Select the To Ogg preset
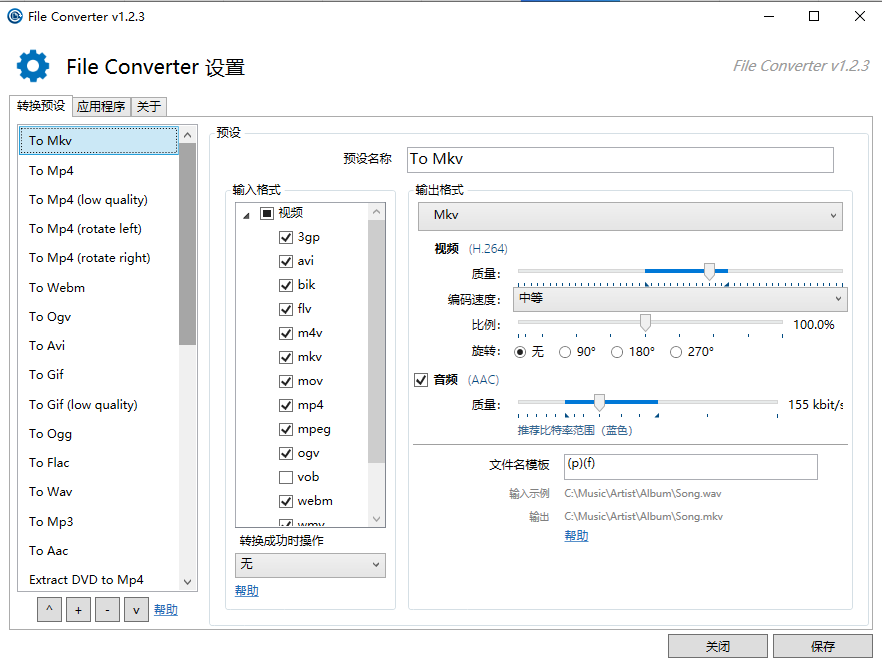 (99, 434)
